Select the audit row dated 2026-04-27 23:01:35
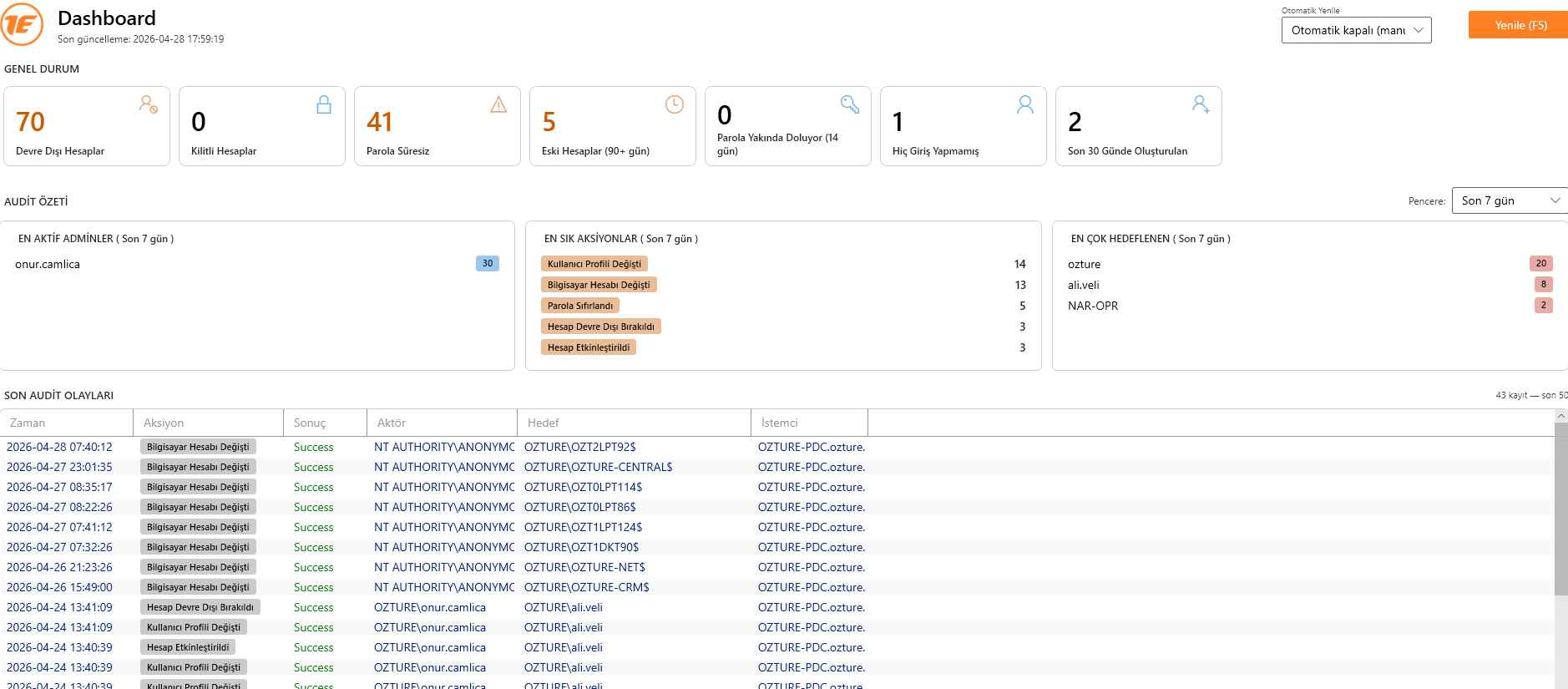1568x689 pixels. [x=776, y=467]
